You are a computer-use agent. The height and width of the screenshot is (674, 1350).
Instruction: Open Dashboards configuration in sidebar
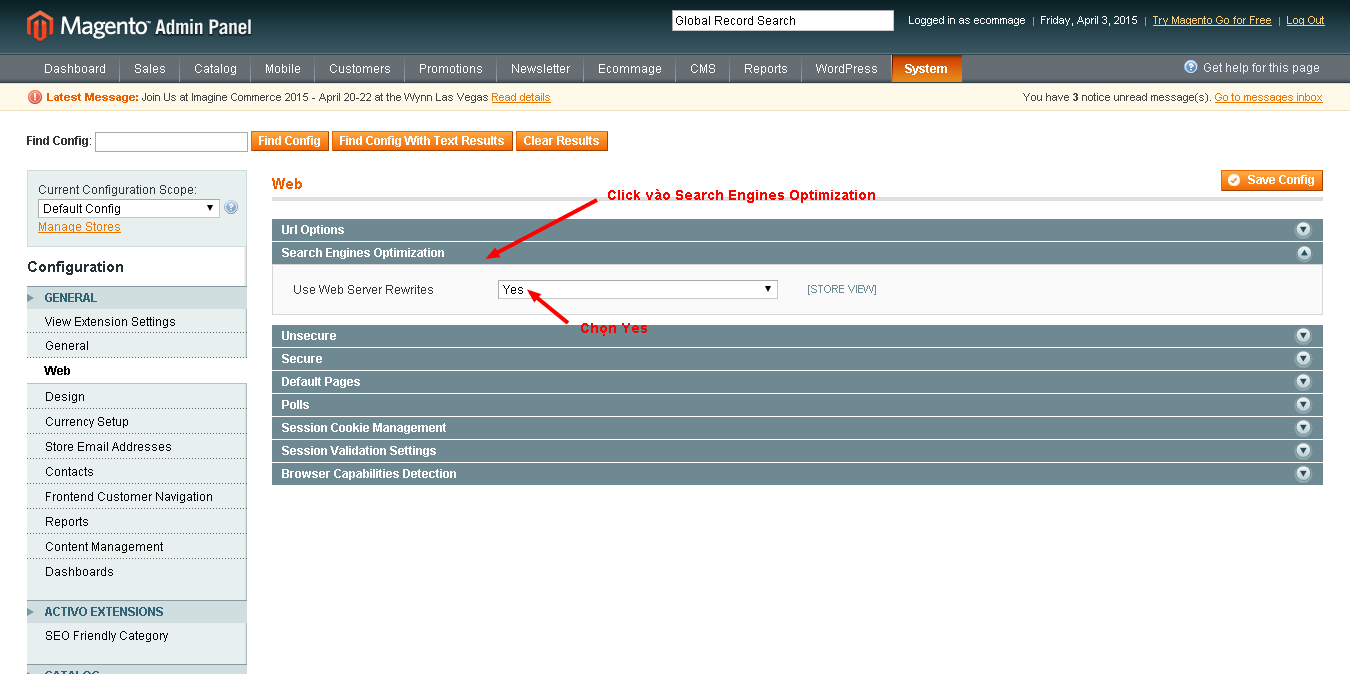pos(136,572)
